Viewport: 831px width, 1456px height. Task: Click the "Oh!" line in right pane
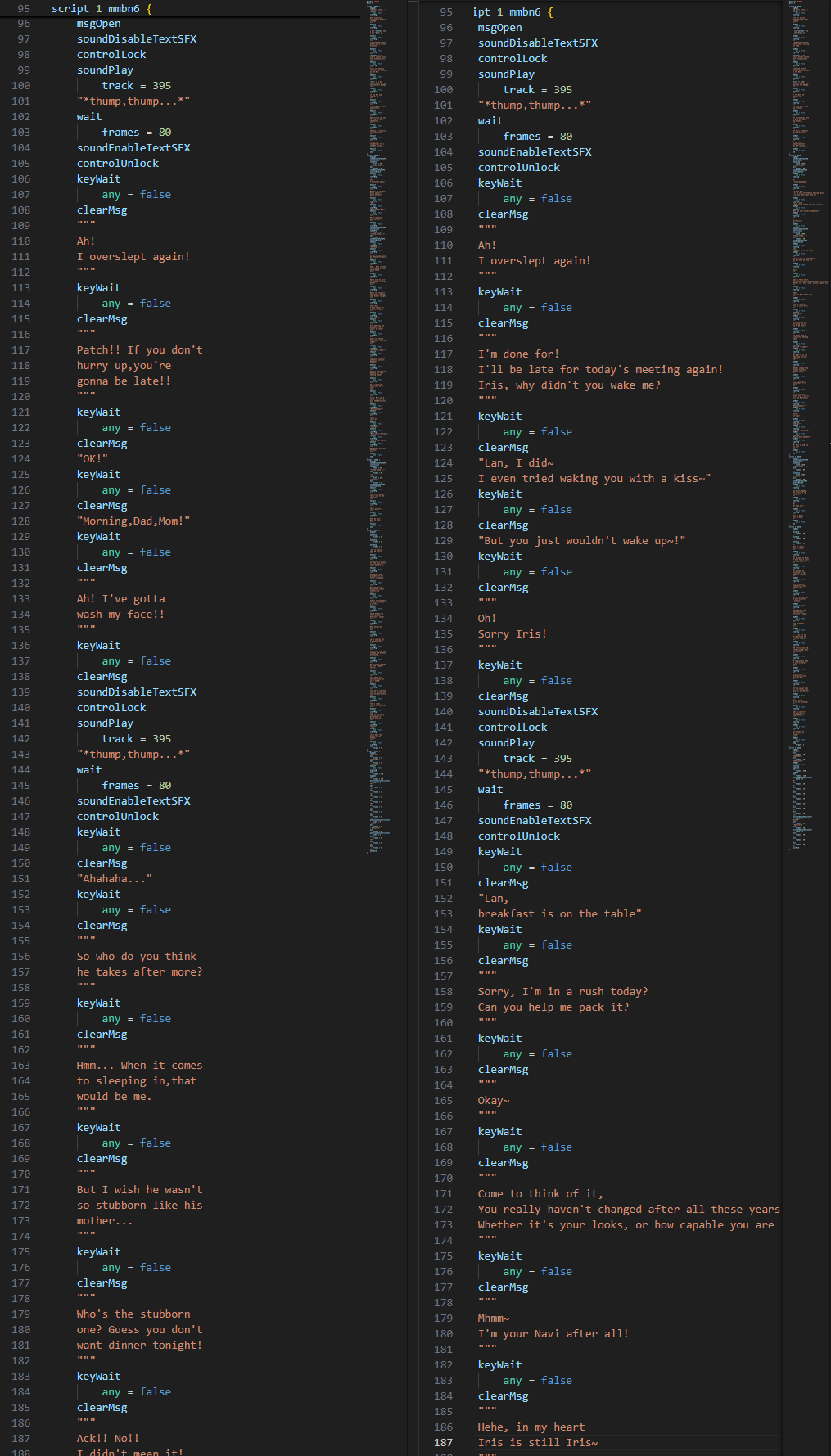pos(487,619)
